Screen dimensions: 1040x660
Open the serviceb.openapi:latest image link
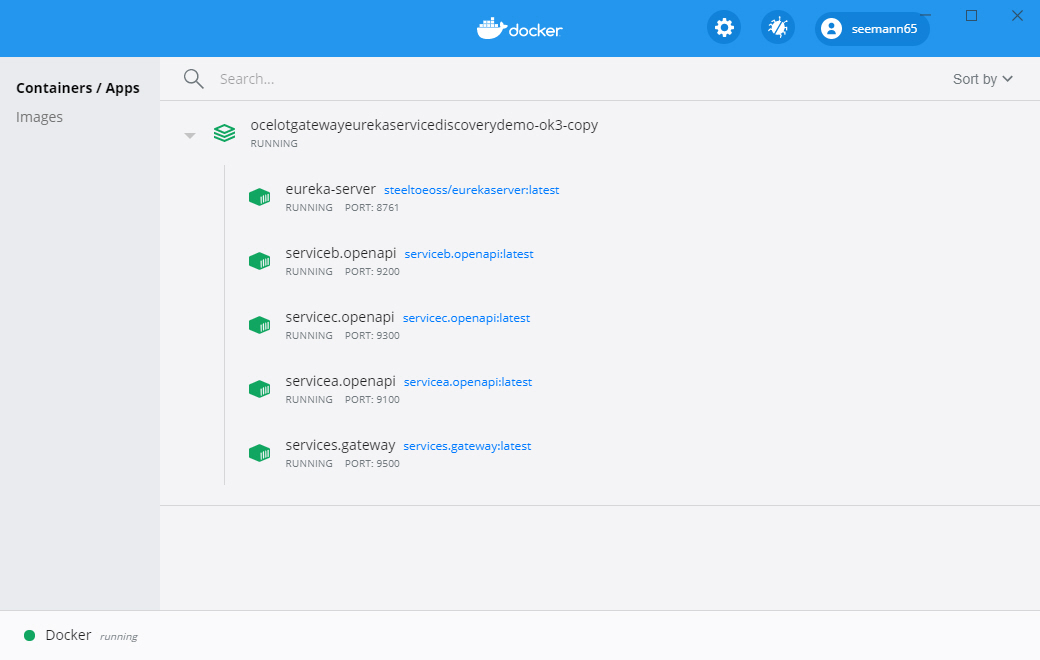click(x=469, y=254)
